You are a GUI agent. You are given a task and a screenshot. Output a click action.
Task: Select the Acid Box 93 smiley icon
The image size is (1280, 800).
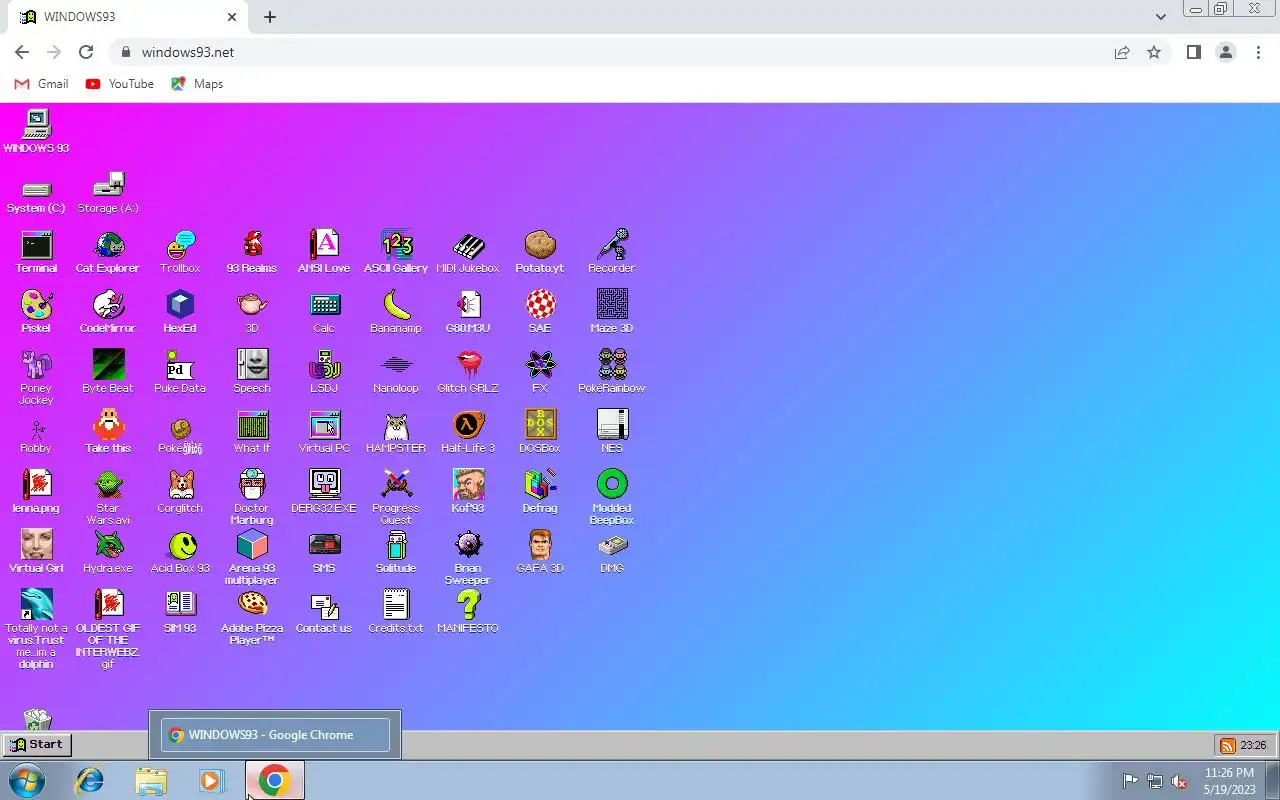[180, 545]
